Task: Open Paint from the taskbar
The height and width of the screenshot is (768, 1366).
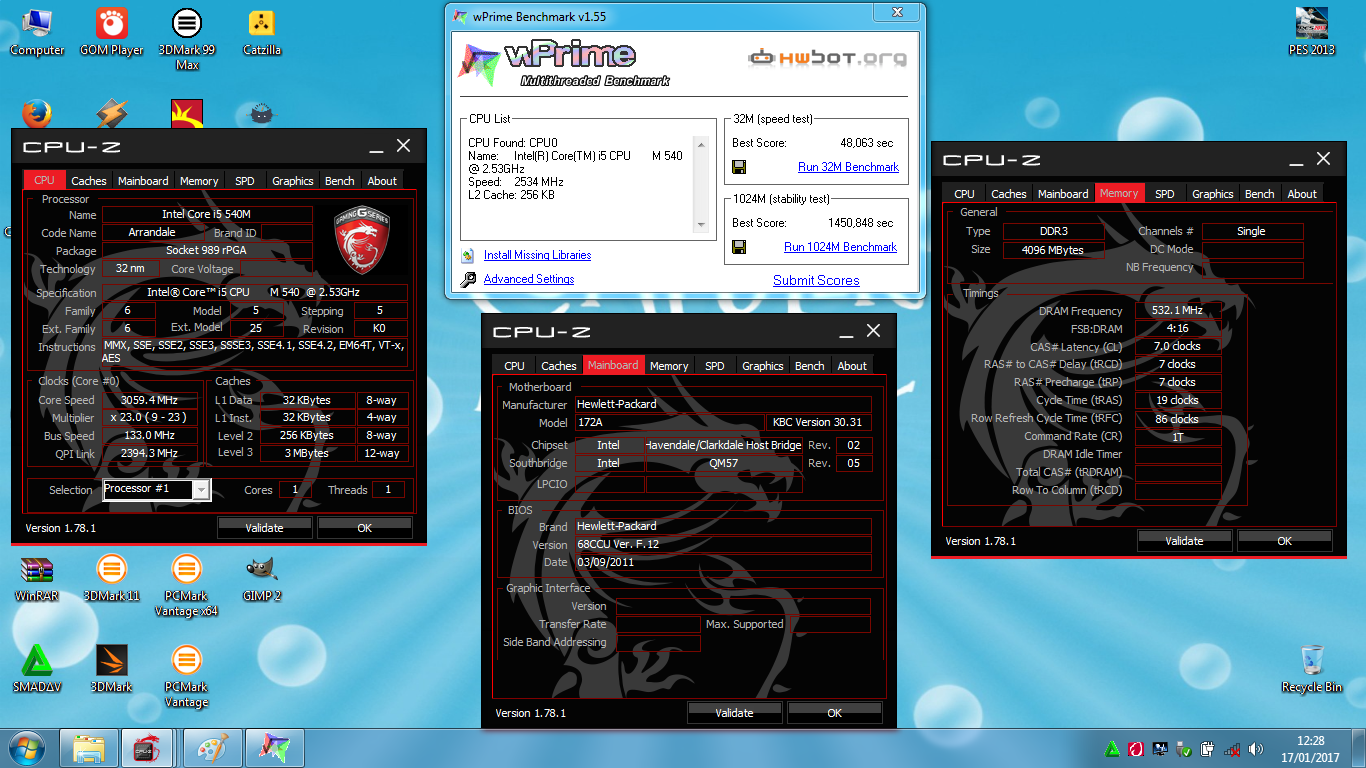Action: coord(212,748)
